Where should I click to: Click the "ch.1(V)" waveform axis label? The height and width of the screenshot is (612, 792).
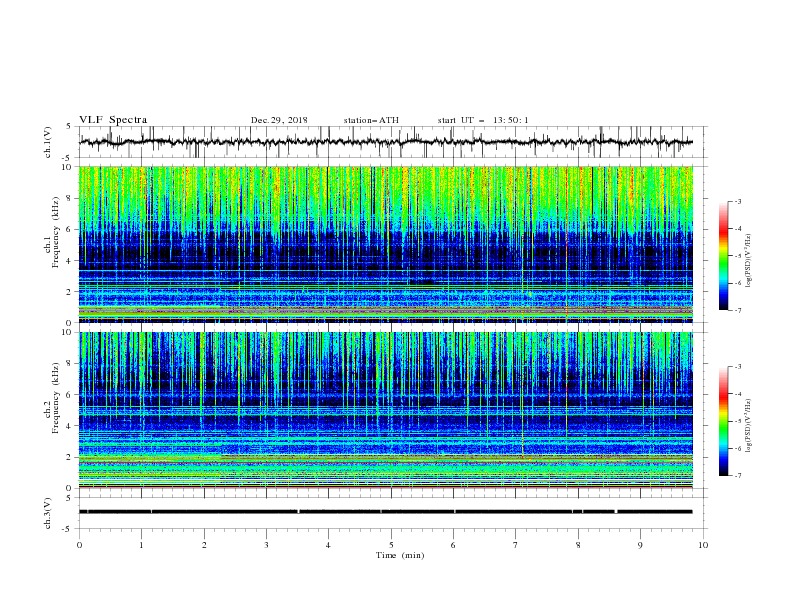tap(48, 142)
